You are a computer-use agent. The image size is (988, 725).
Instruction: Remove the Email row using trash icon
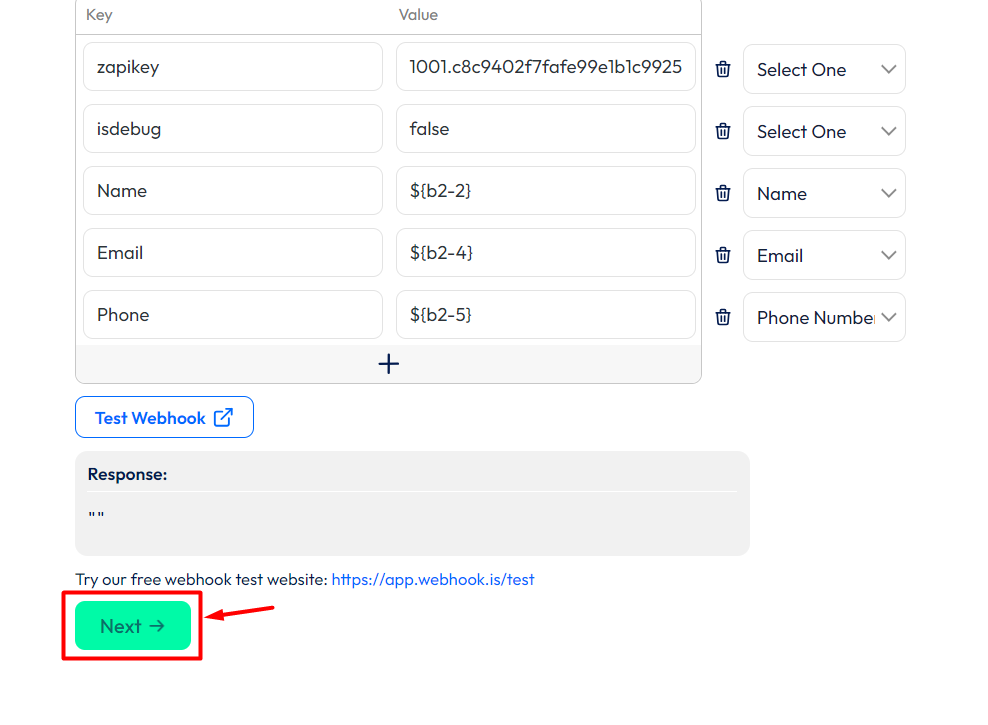click(723, 255)
